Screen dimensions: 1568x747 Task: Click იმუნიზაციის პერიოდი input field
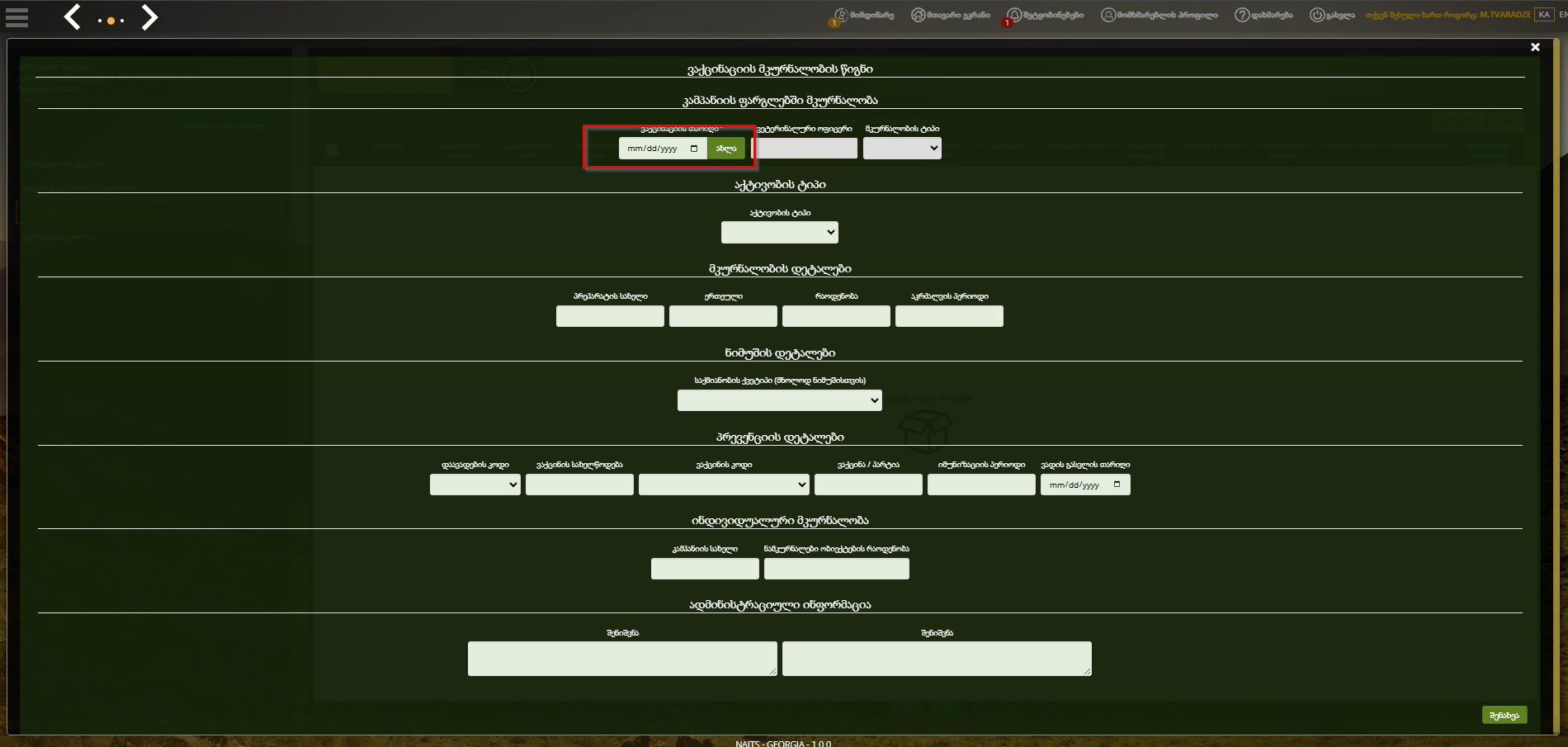click(981, 485)
